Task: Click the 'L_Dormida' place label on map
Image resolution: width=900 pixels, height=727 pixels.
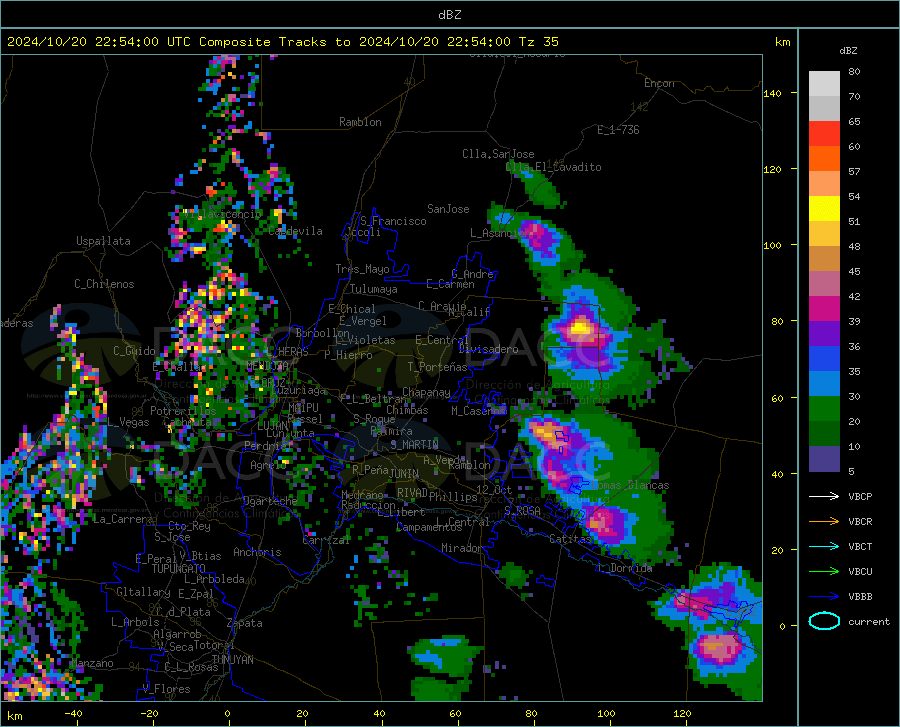Action: (x=625, y=568)
